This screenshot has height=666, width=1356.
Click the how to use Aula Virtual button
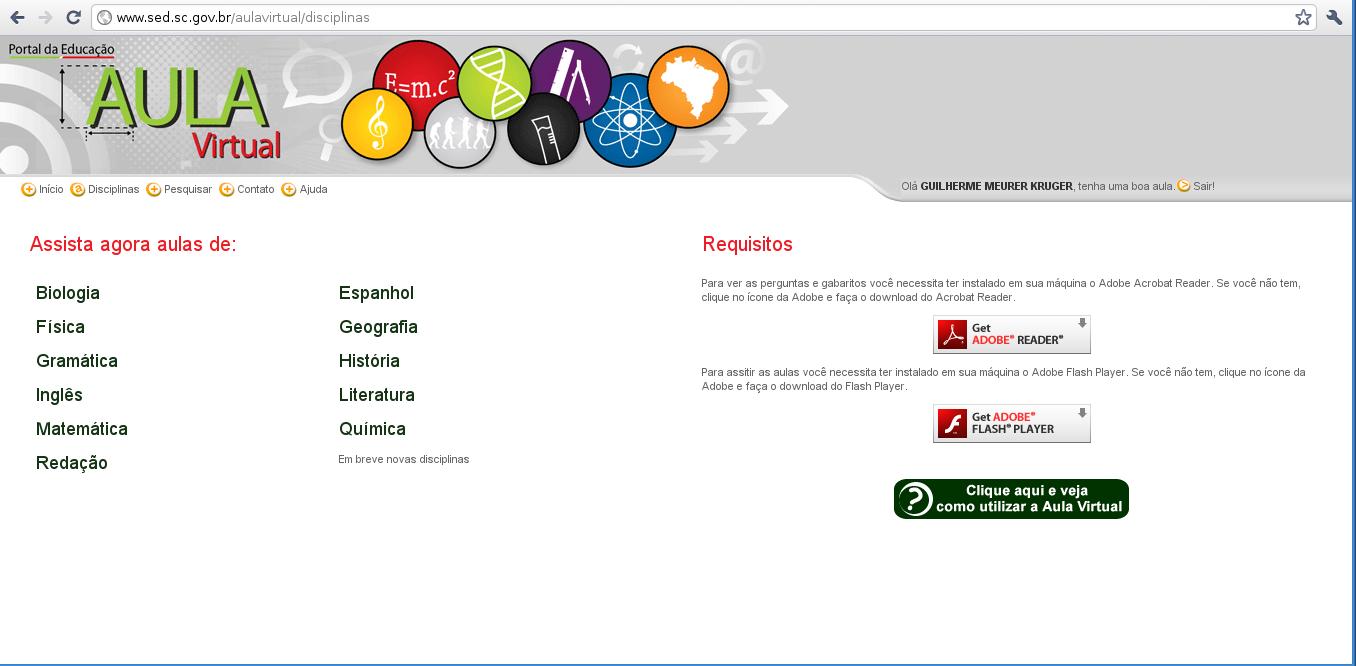[x=1011, y=499]
